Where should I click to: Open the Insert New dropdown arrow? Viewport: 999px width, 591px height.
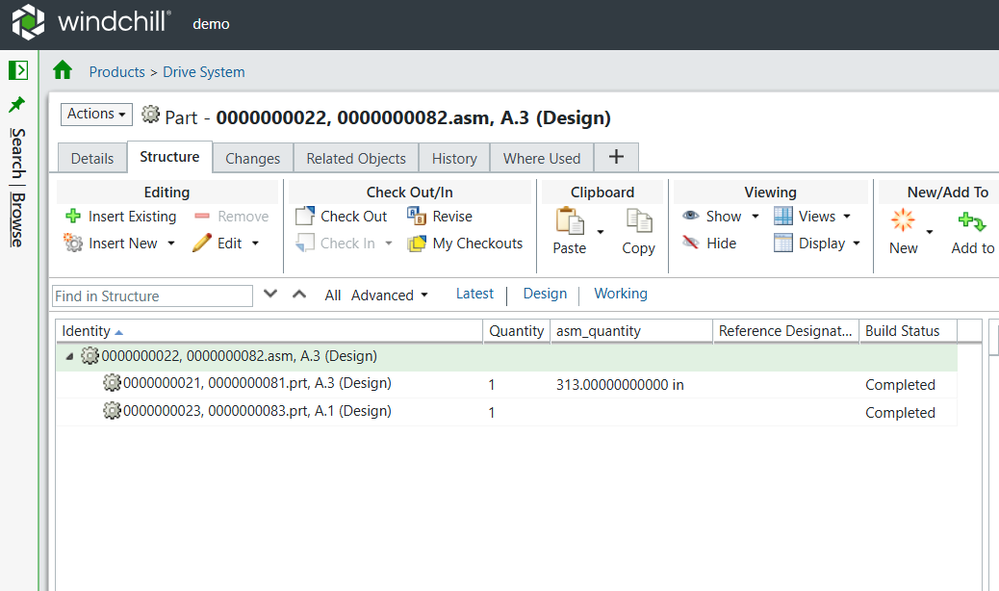(171, 243)
